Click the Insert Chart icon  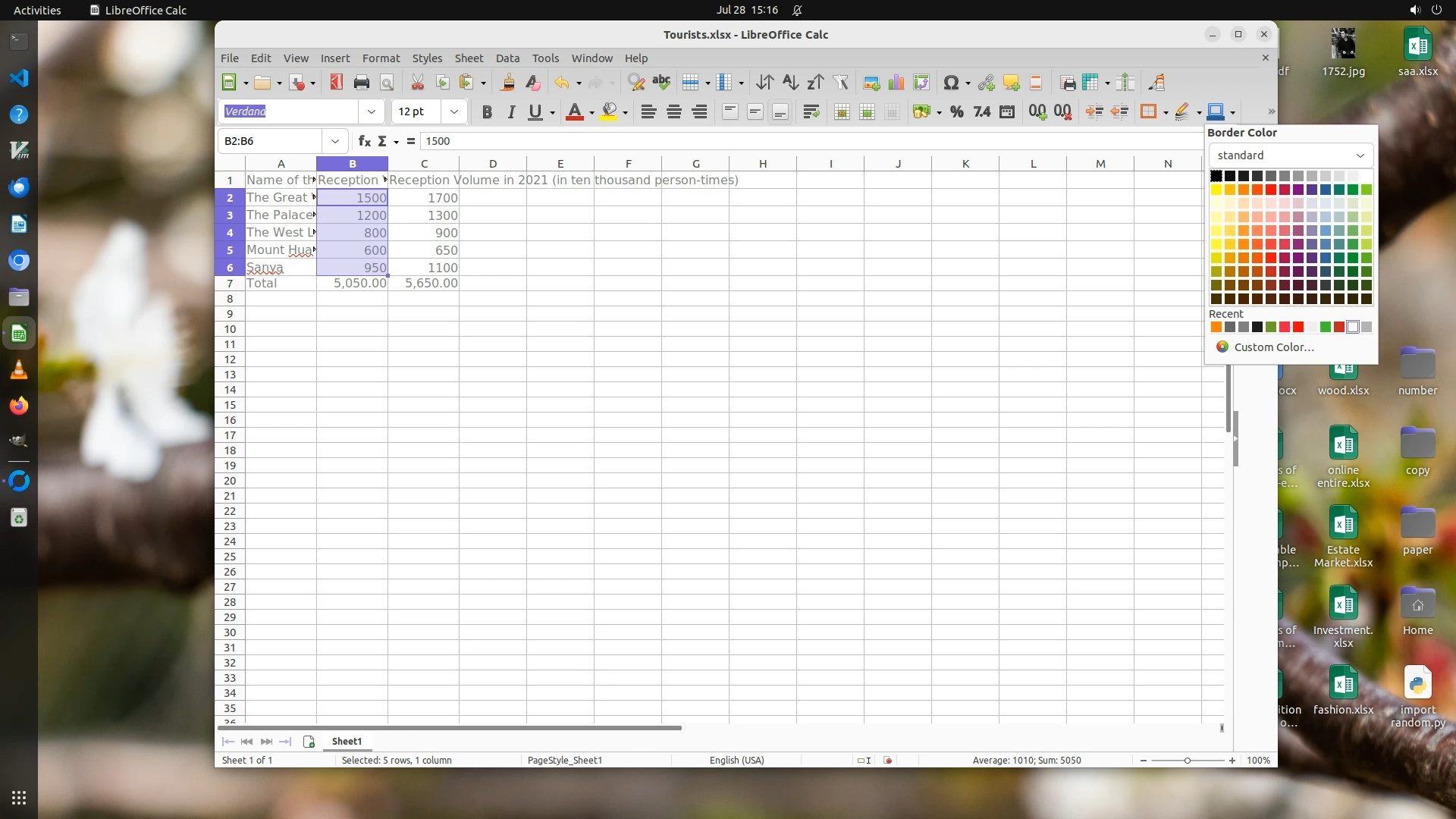(x=896, y=83)
